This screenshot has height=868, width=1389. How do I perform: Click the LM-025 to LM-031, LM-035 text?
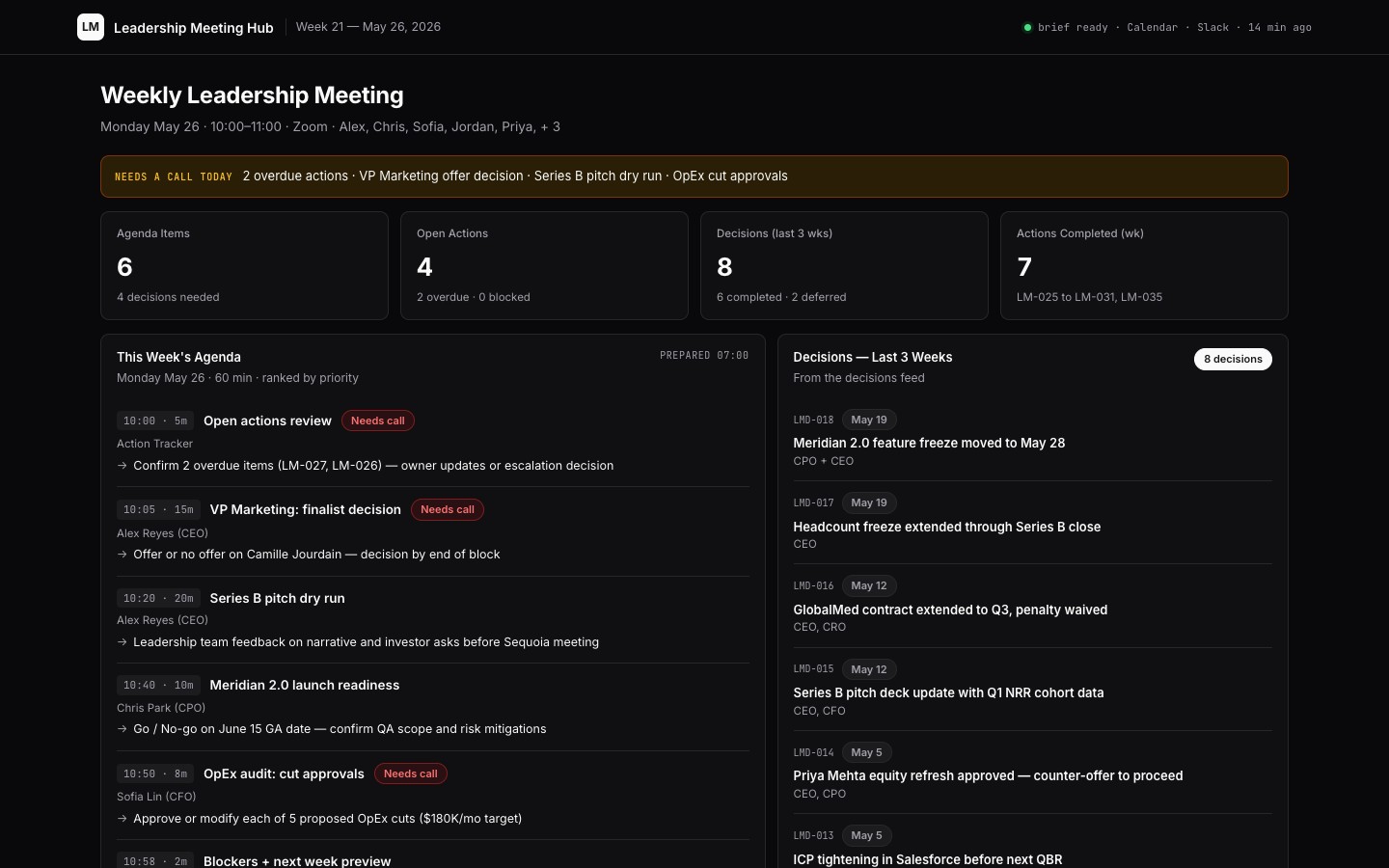(x=1089, y=297)
